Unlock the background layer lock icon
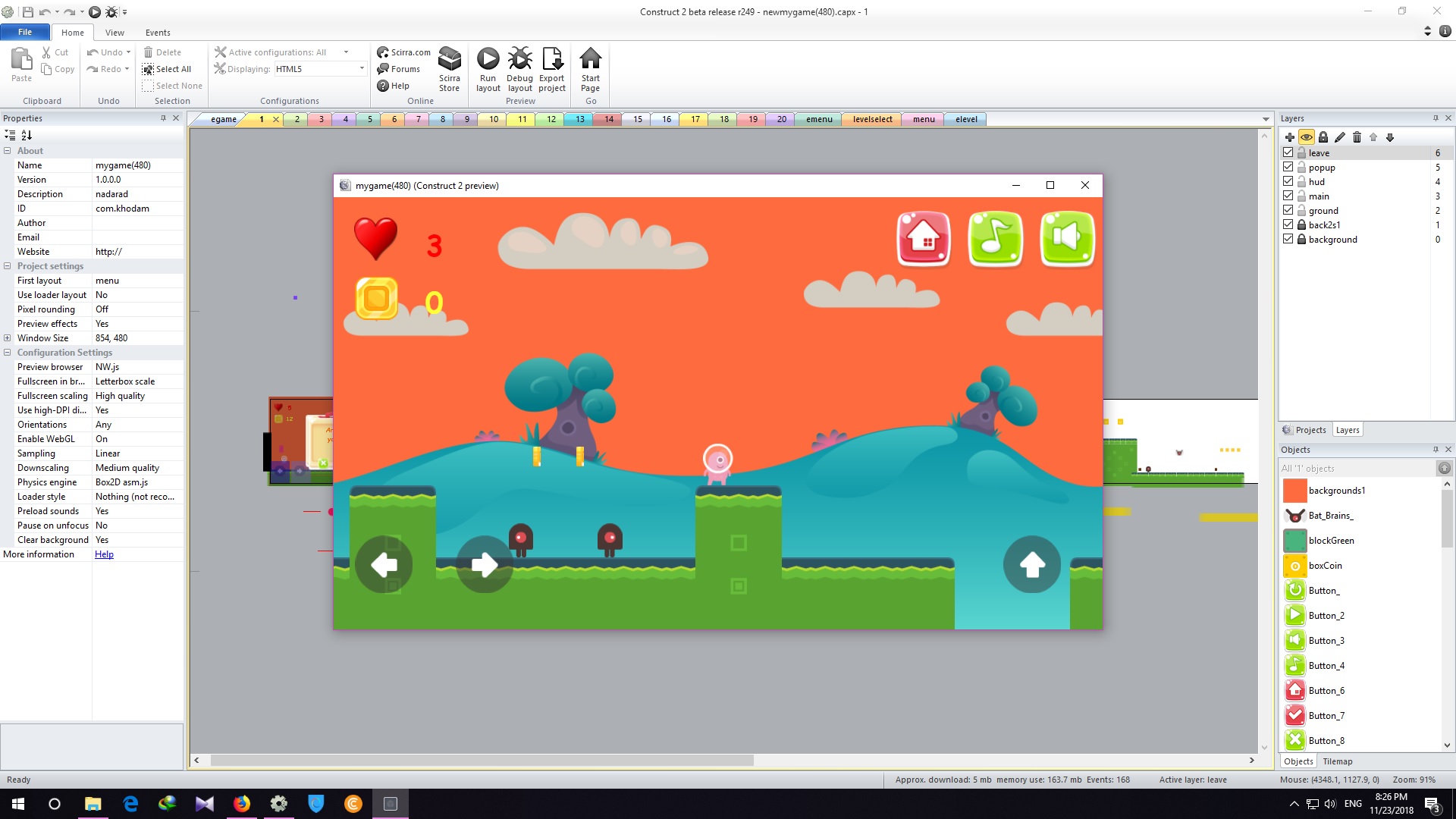Screen dimensions: 1456x819 1301,239
